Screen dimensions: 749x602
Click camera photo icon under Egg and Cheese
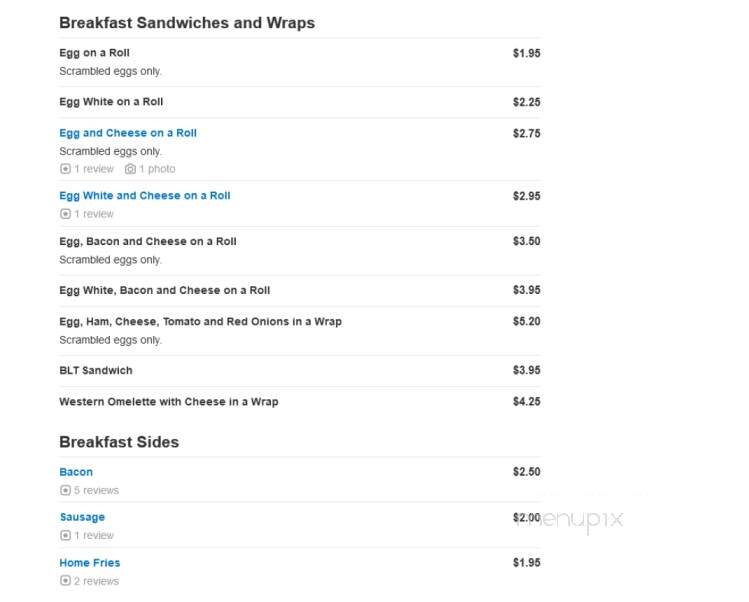pos(130,169)
